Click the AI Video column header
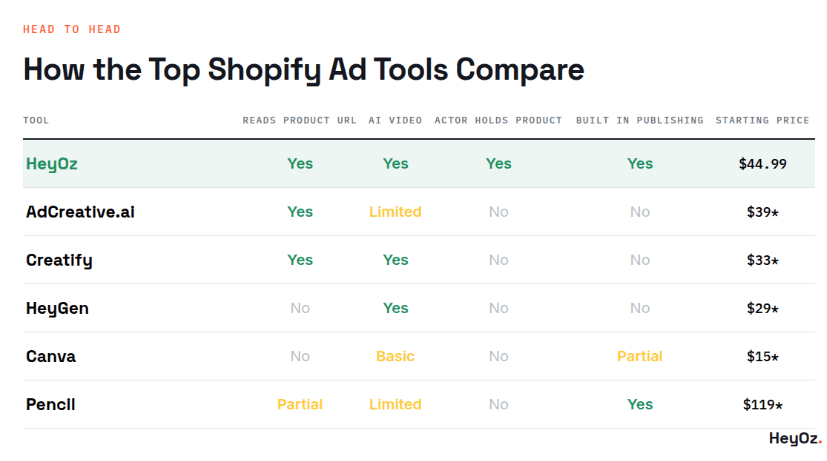This screenshot has height=461, width=827. pos(395,120)
